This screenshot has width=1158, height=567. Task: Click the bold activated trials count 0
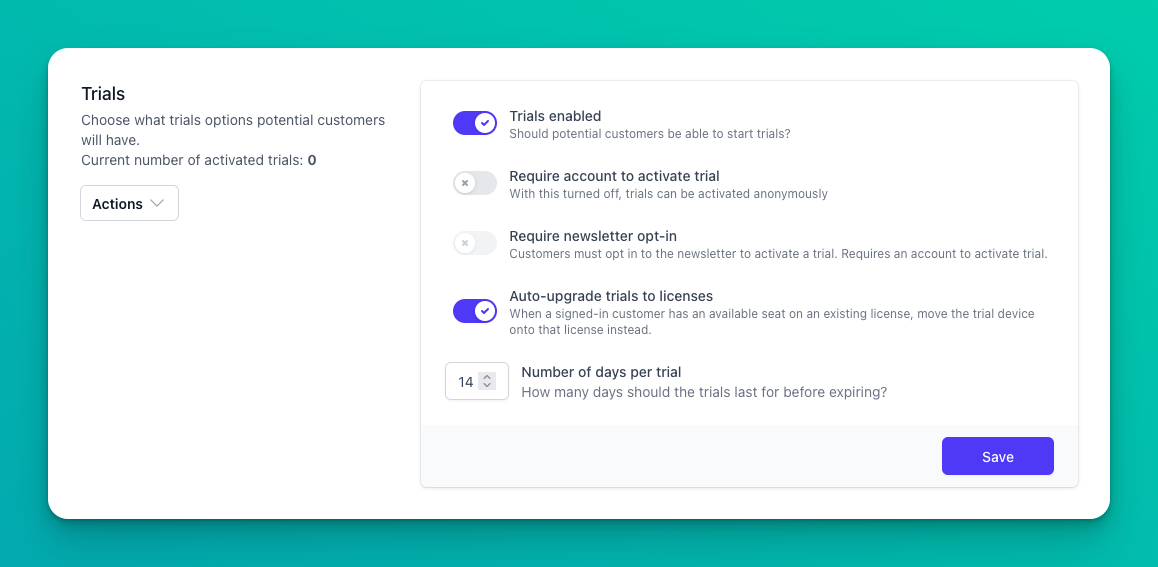coord(312,160)
